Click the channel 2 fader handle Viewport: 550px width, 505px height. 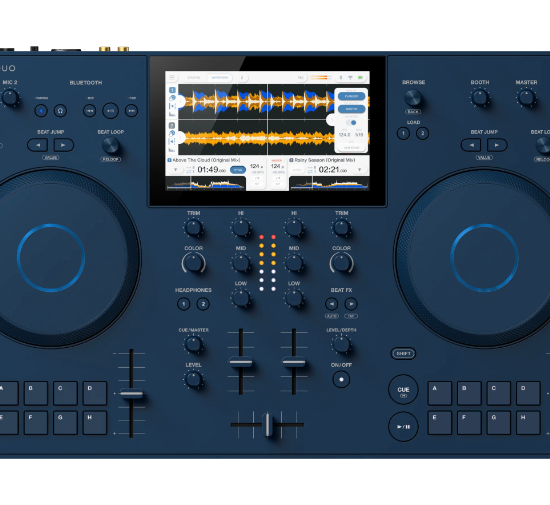tap(294, 362)
